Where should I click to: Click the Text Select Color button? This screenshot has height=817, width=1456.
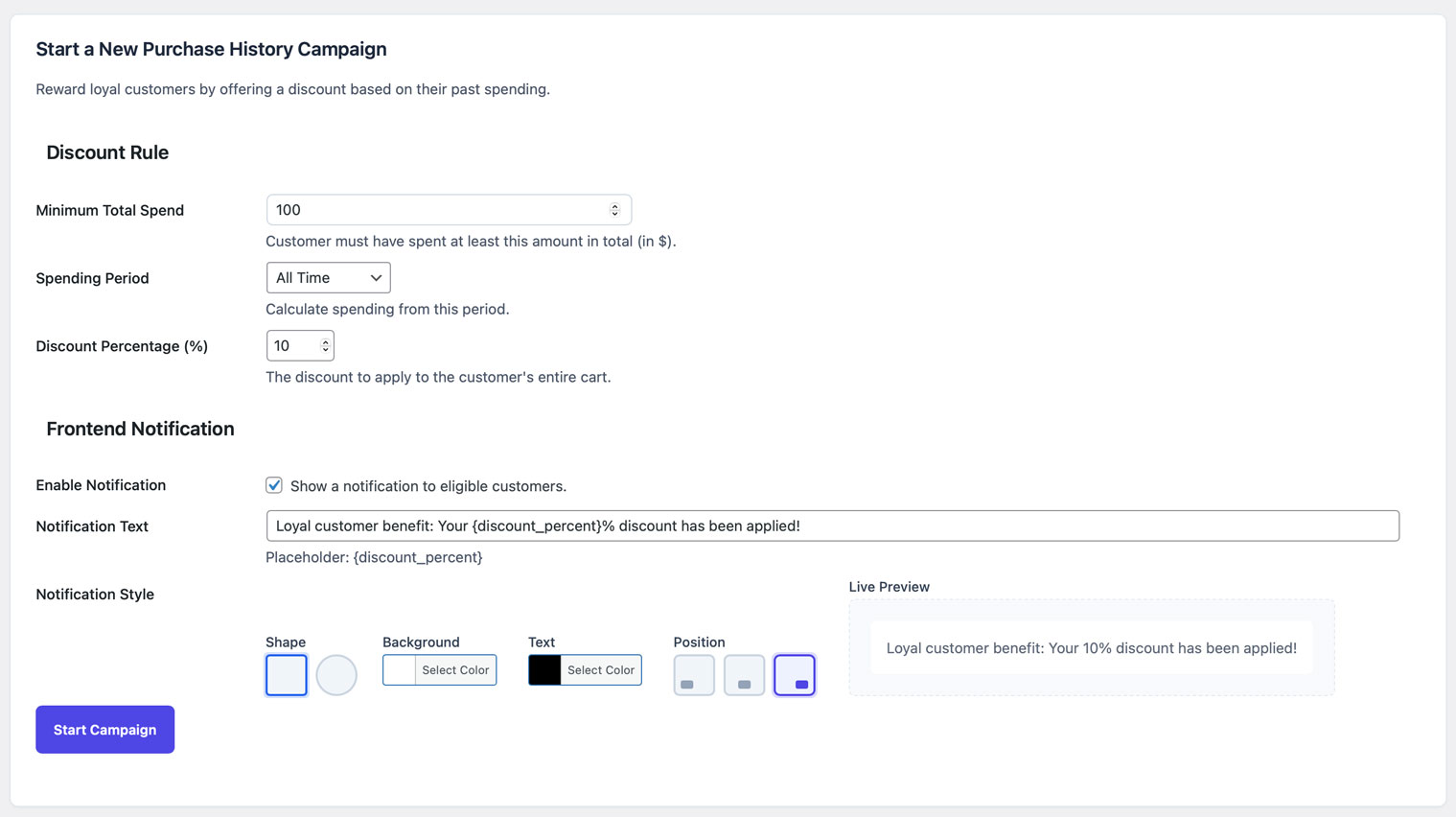pos(600,670)
